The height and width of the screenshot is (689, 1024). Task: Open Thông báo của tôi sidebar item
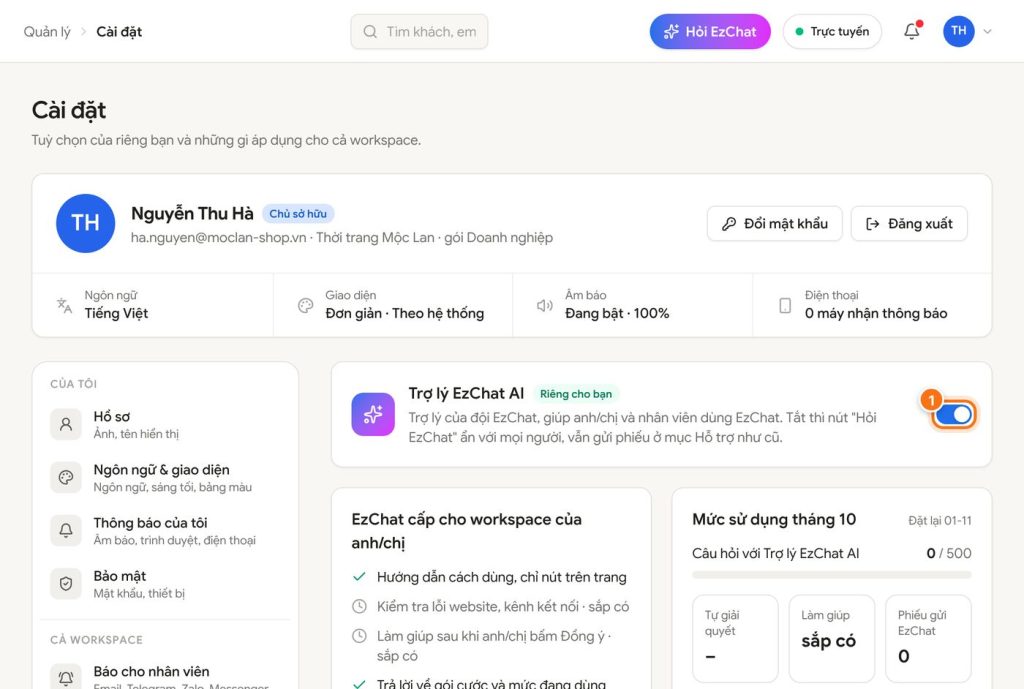pyautogui.click(x=165, y=530)
